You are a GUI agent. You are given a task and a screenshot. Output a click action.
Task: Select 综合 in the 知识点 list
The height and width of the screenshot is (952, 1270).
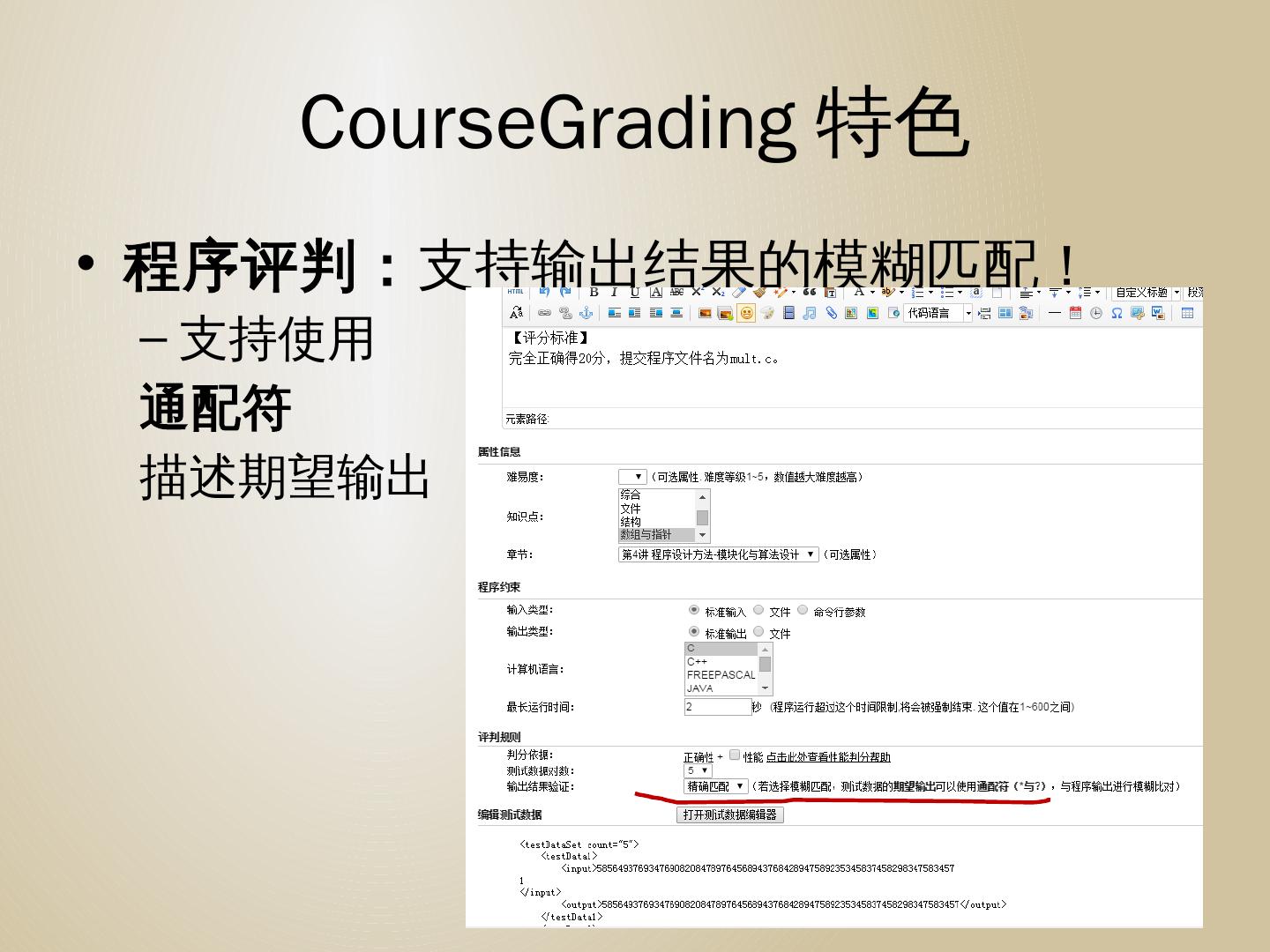click(x=657, y=495)
